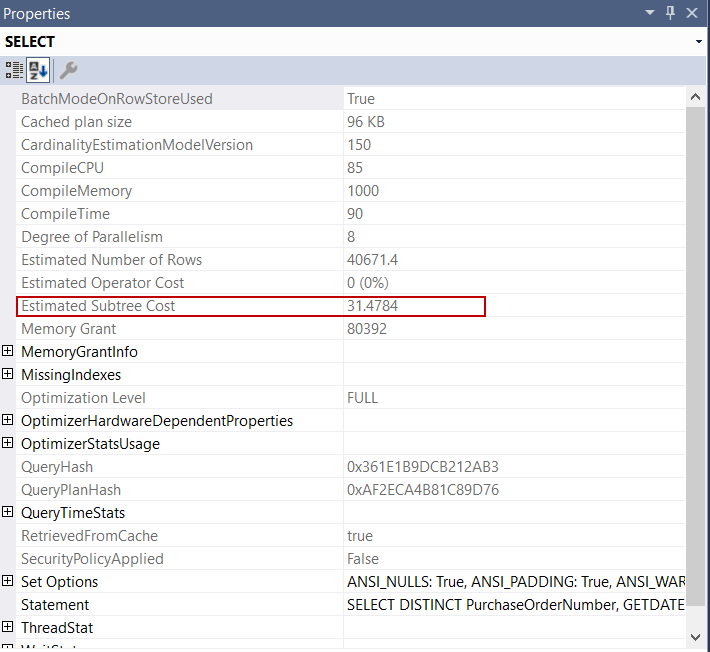Expand MemoryGrantInfo node

tap(7, 351)
